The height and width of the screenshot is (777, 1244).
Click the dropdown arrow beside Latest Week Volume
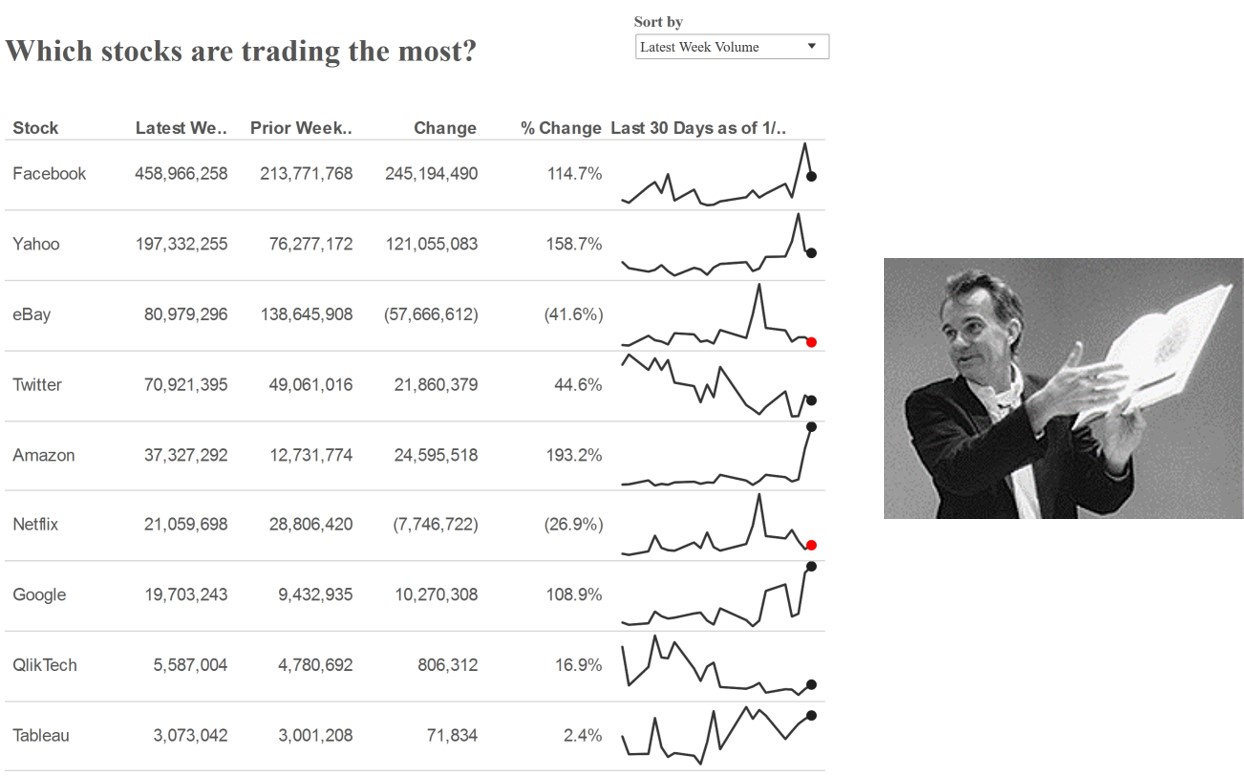pyautogui.click(x=812, y=46)
